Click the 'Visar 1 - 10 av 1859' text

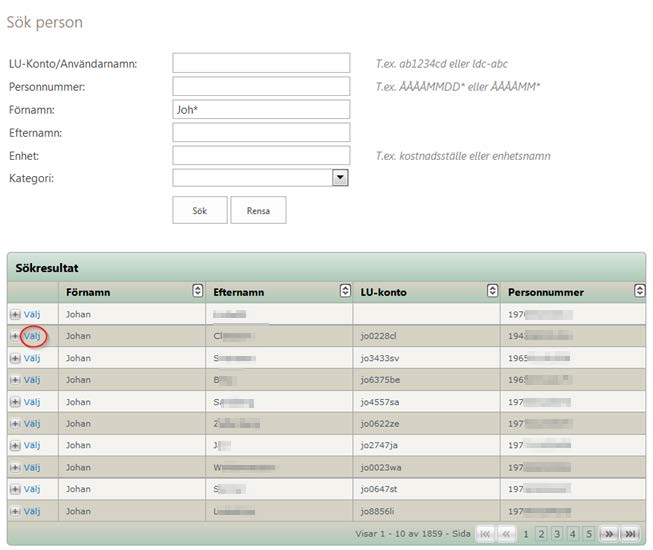pos(399,534)
